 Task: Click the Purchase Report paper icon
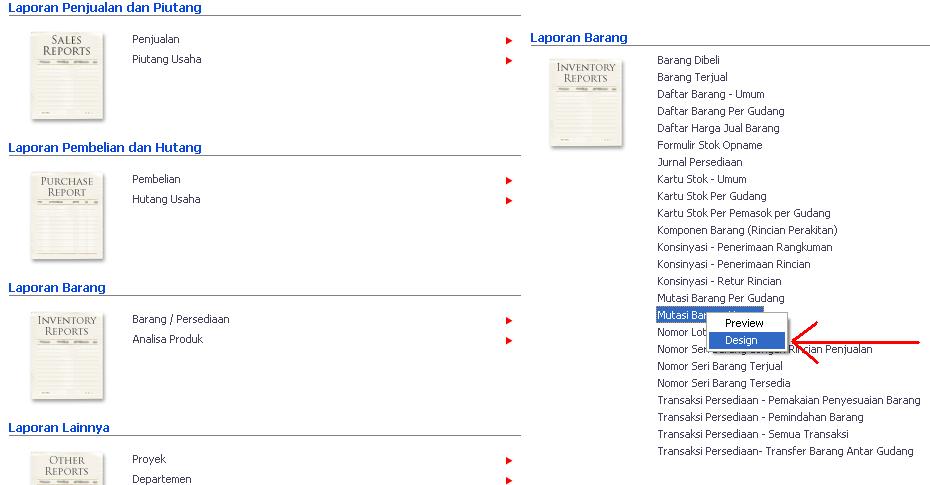(67, 215)
